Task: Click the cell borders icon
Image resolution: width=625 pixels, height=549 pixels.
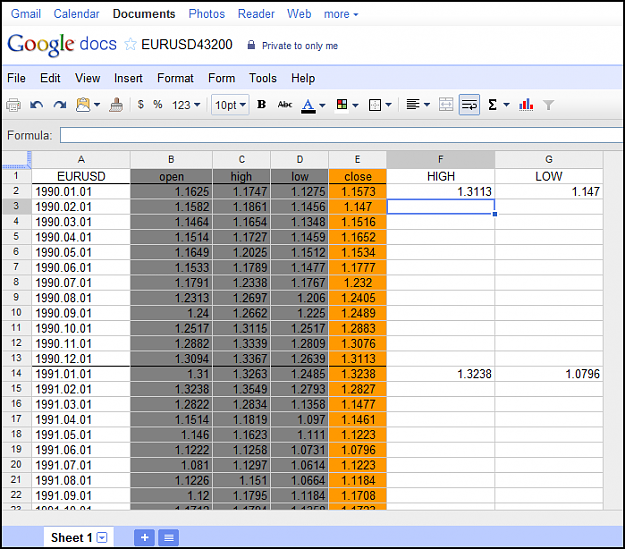Action: pos(375,105)
